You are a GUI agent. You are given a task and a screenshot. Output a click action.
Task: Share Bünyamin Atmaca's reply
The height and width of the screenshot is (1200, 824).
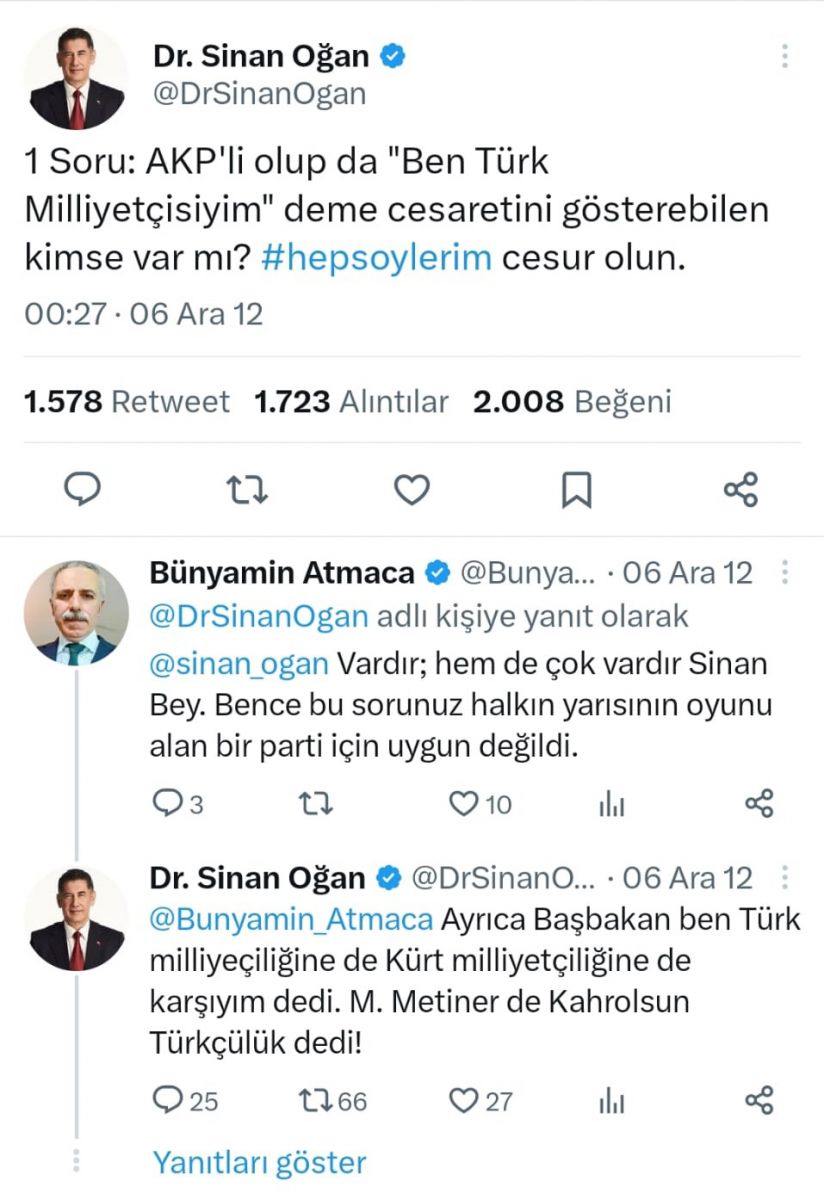coord(760,803)
